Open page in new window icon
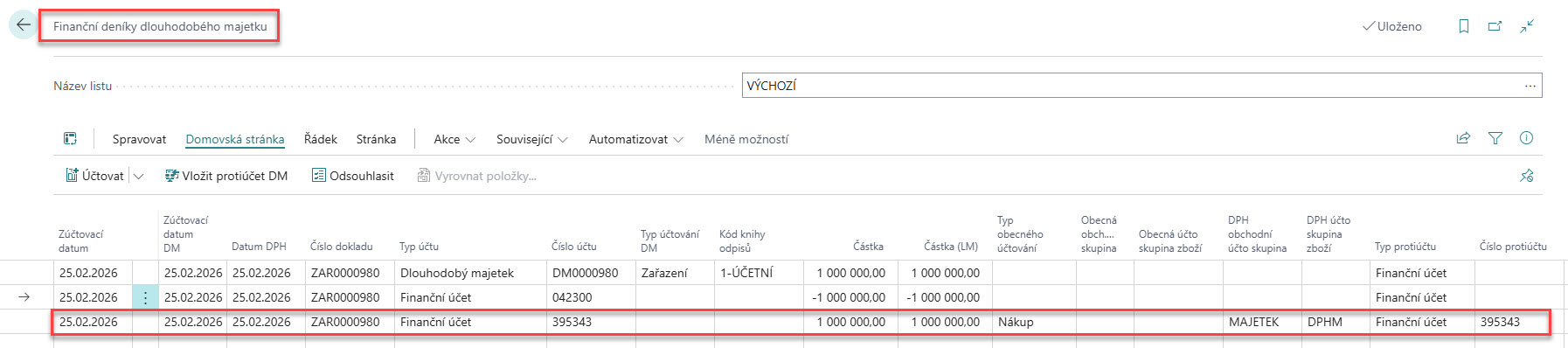Image resolution: width=1568 pixels, height=348 pixels. click(x=1495, y=26)
